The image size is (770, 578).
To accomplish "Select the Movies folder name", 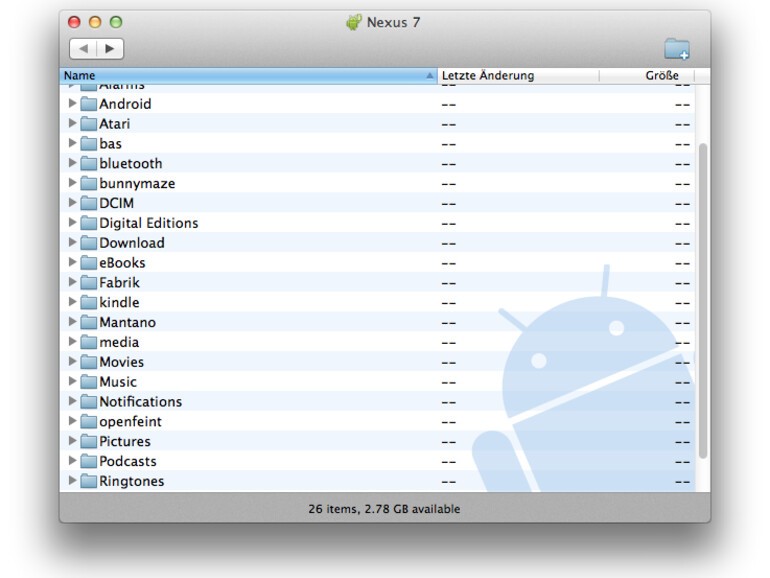I will click(122, 362).
